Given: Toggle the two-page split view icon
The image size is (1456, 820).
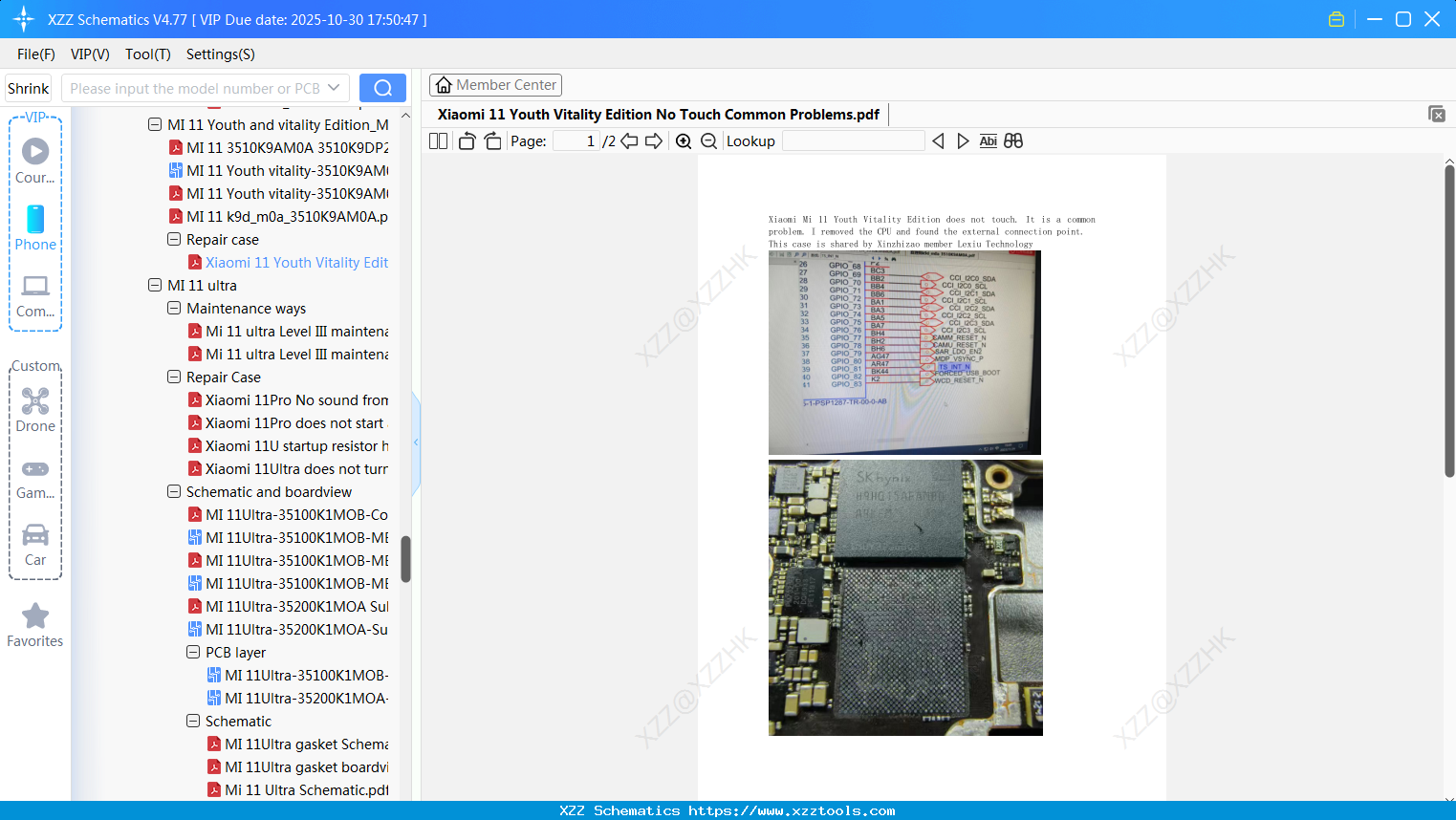Looking at the screenshot, I should 438,140.
